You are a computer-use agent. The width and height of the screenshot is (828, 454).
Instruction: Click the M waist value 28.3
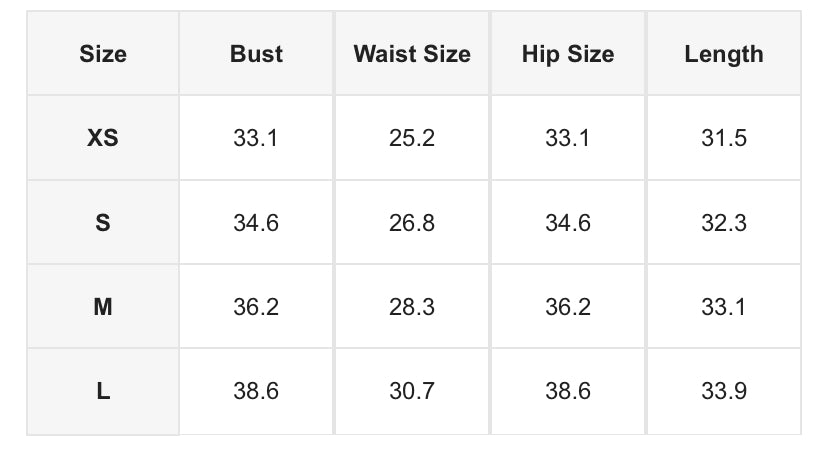tap(412, 307)
